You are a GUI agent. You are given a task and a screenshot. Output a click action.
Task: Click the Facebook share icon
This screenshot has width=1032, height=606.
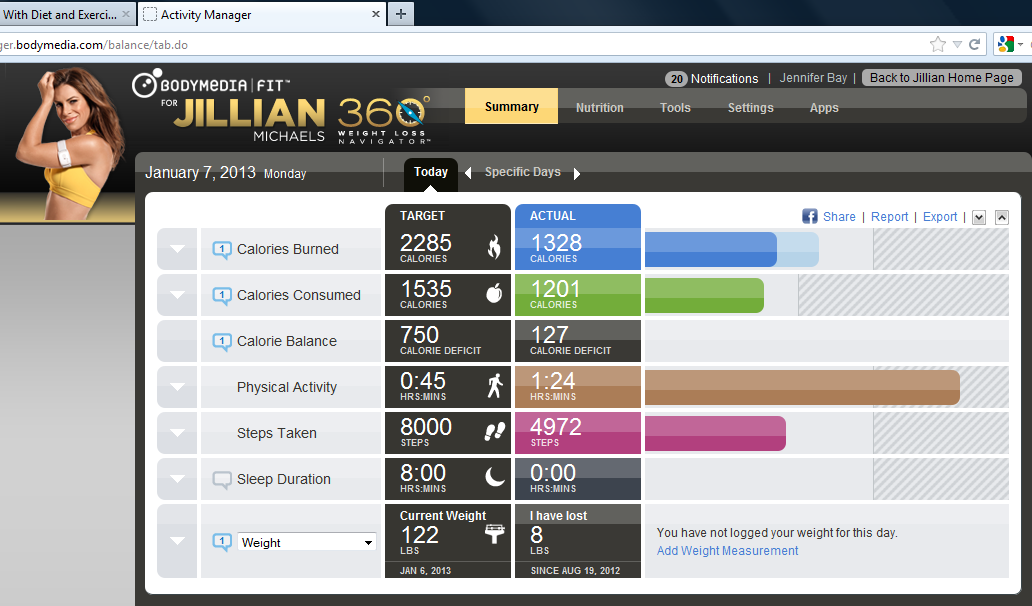pos(810,216)
